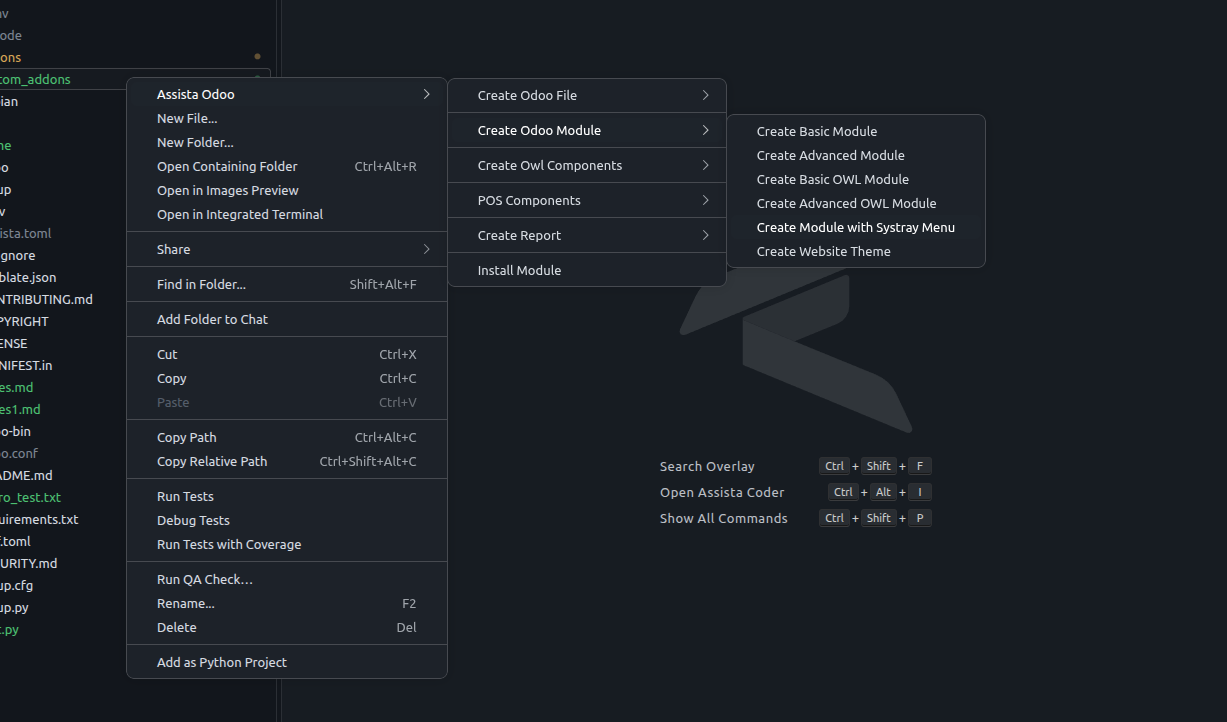This screenshot has height=722, width=1227.
Task: Open the .conf file in tree
Action: point(19,453)
